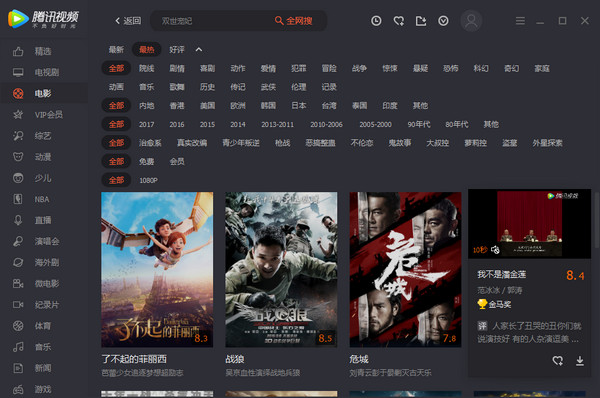
Task: Filter region by 美国
Action: [x=207, y=105]
